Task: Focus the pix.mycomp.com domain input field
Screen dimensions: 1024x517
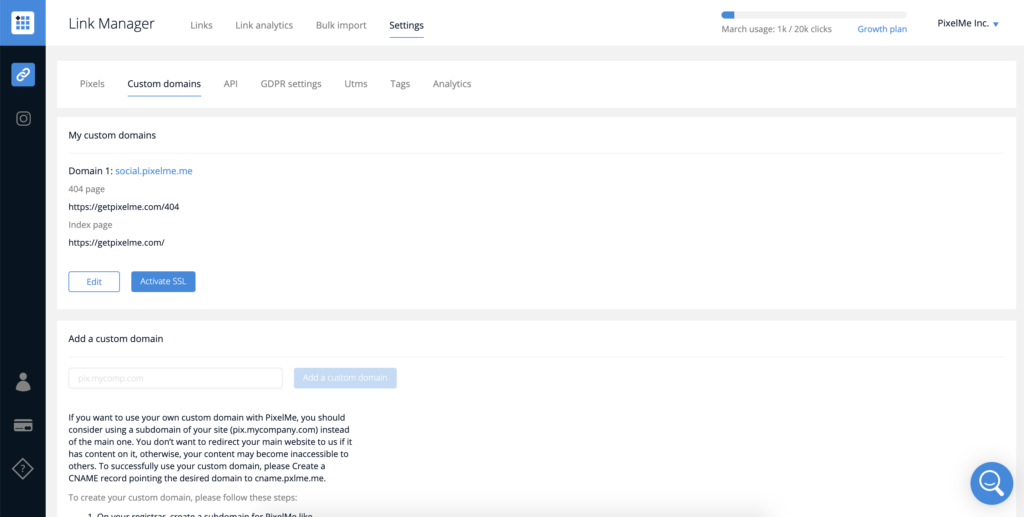Action: coord(175,378)
